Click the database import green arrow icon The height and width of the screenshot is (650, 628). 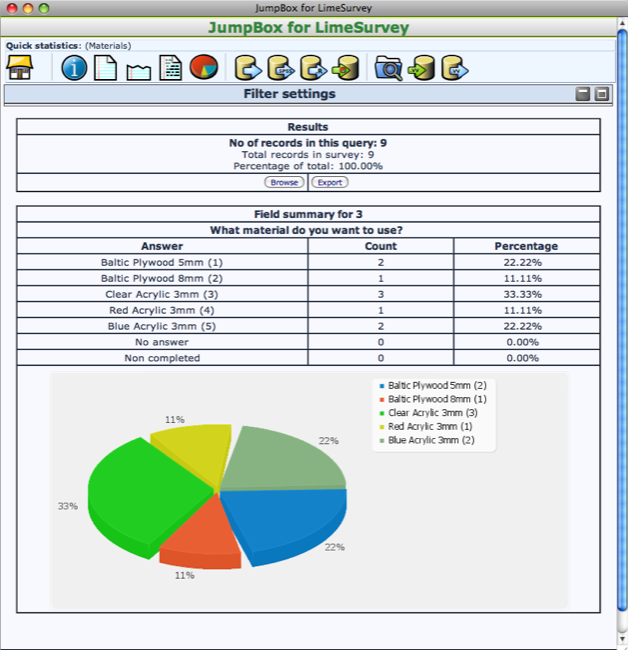tap(346, 68)
